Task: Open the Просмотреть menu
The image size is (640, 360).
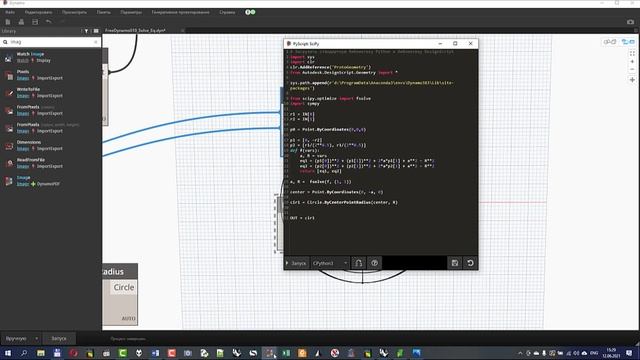Action: 74,12
